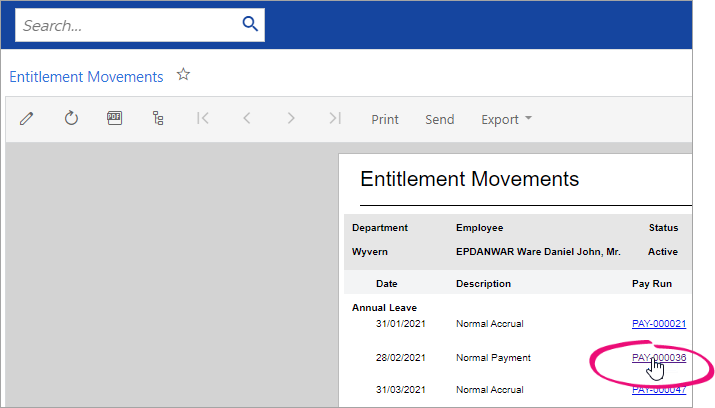Click the magnifier search icon
Viewport: 715px width, 408px height.
pos(250,24)
